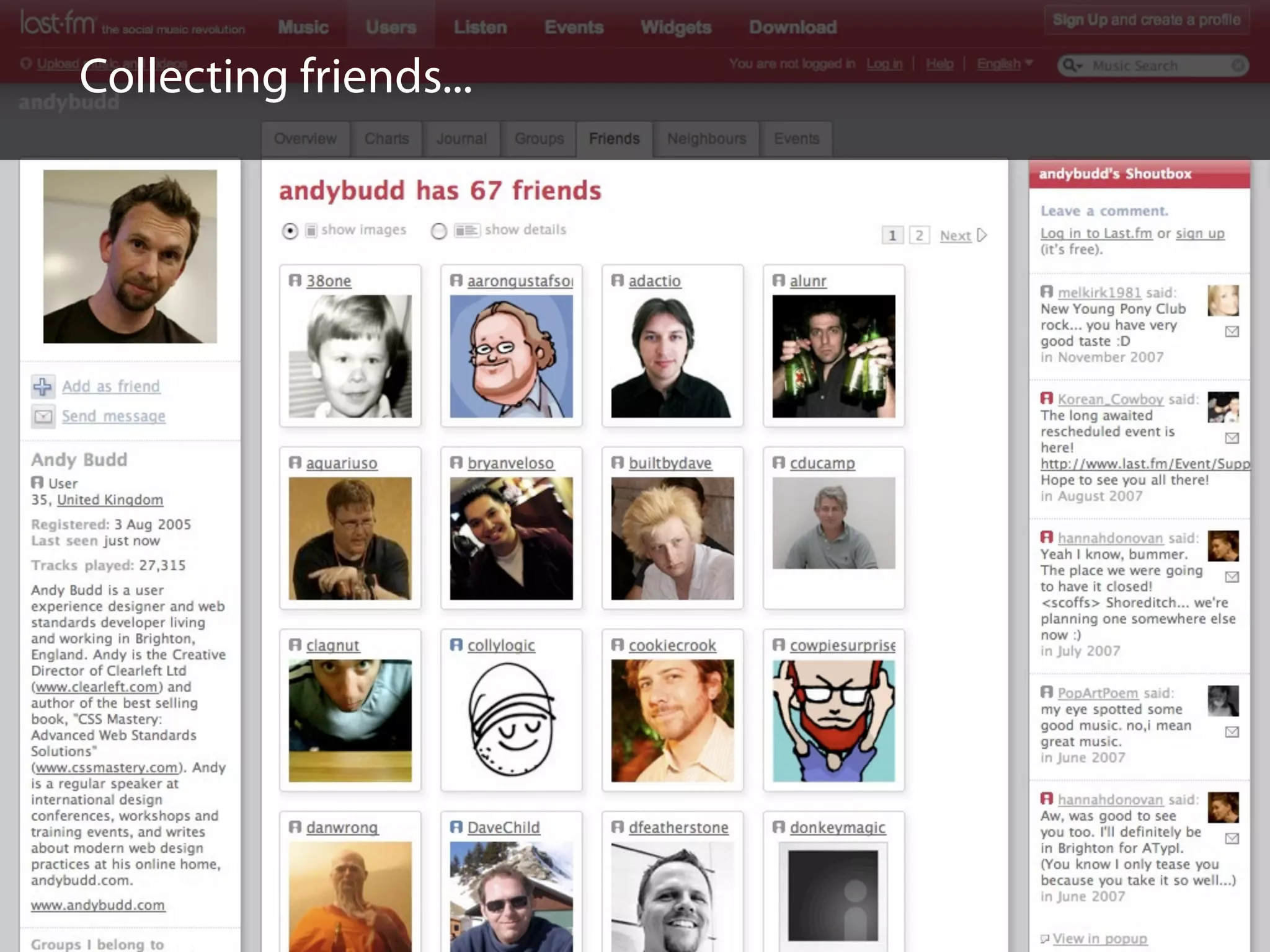Open the Events menu in top navigation
1270x952 pixels.
point(574,27)
